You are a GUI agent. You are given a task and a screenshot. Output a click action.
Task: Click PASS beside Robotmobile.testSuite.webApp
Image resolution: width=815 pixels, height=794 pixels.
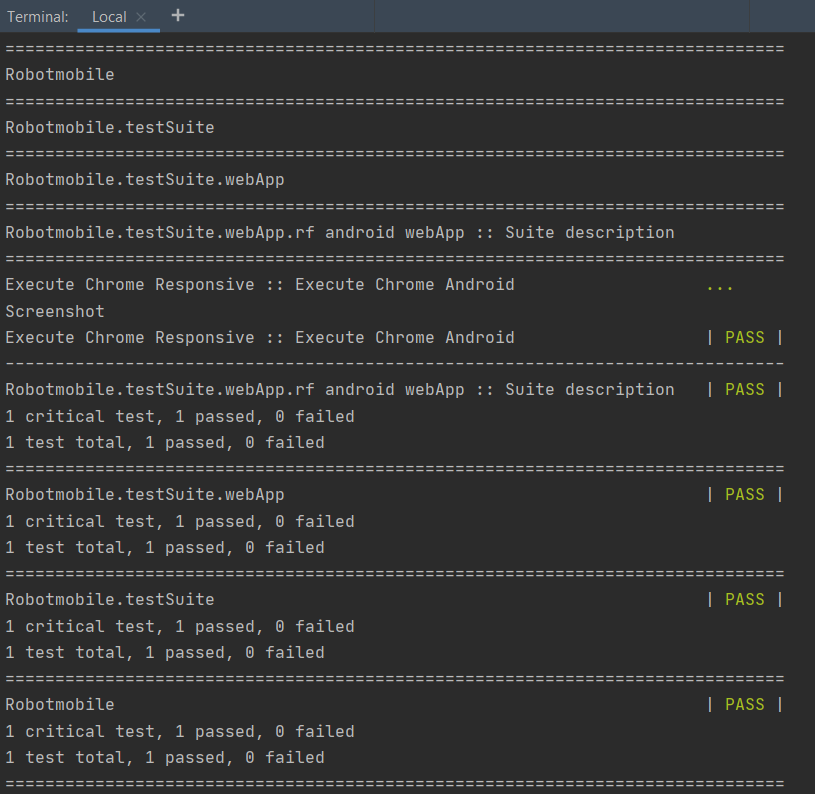click(745, 494)
